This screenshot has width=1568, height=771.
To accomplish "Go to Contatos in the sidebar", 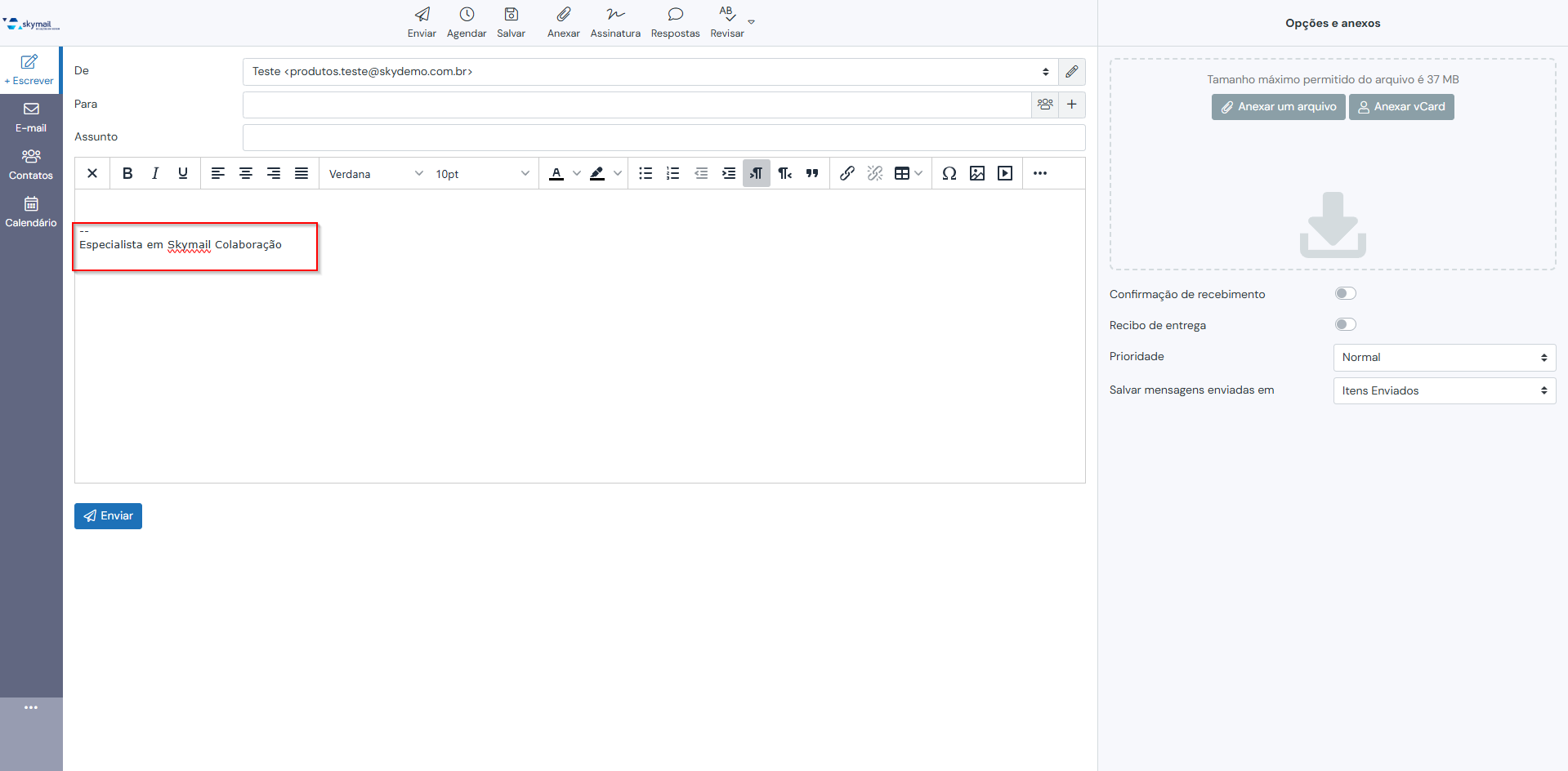I will pyautogui.click(x=31, y=164).
